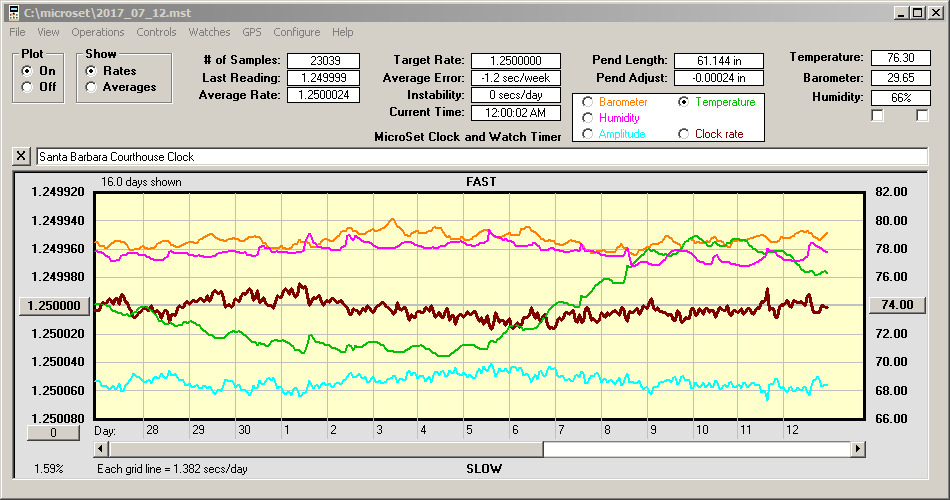The width and height of the screenshot is (950, 500).
Task: Click the Average Rate value field
Action: (324, 95)
